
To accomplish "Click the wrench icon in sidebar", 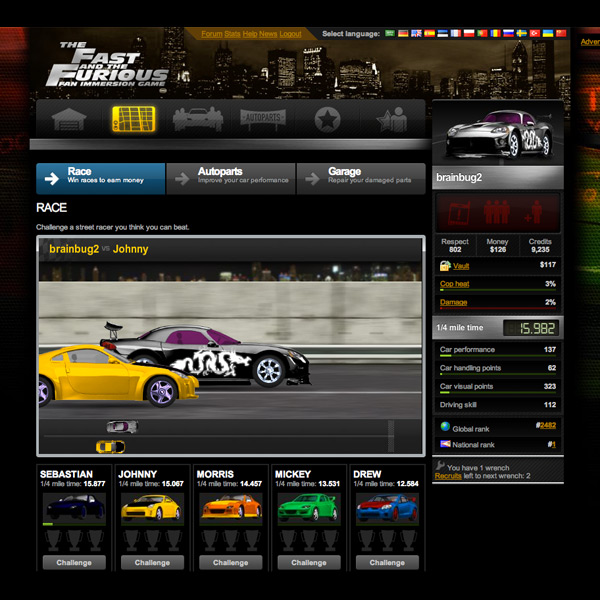I will (x=440, y=465).
